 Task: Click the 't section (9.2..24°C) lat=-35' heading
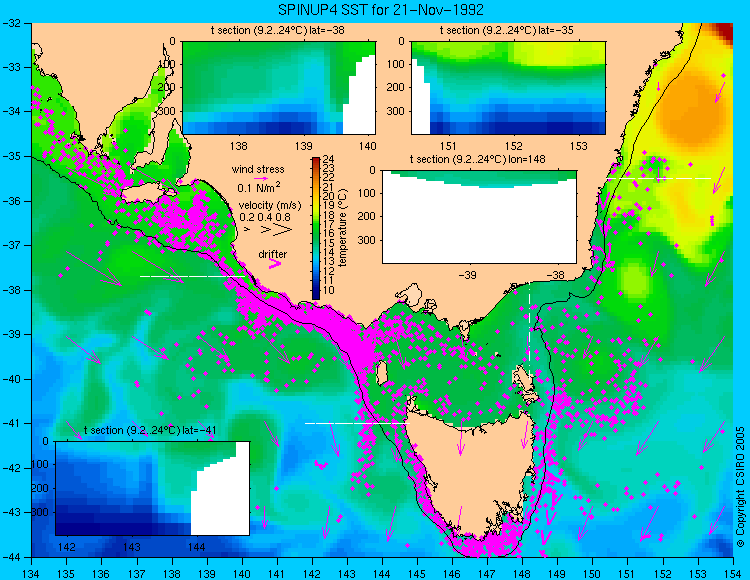click(507, 31)
